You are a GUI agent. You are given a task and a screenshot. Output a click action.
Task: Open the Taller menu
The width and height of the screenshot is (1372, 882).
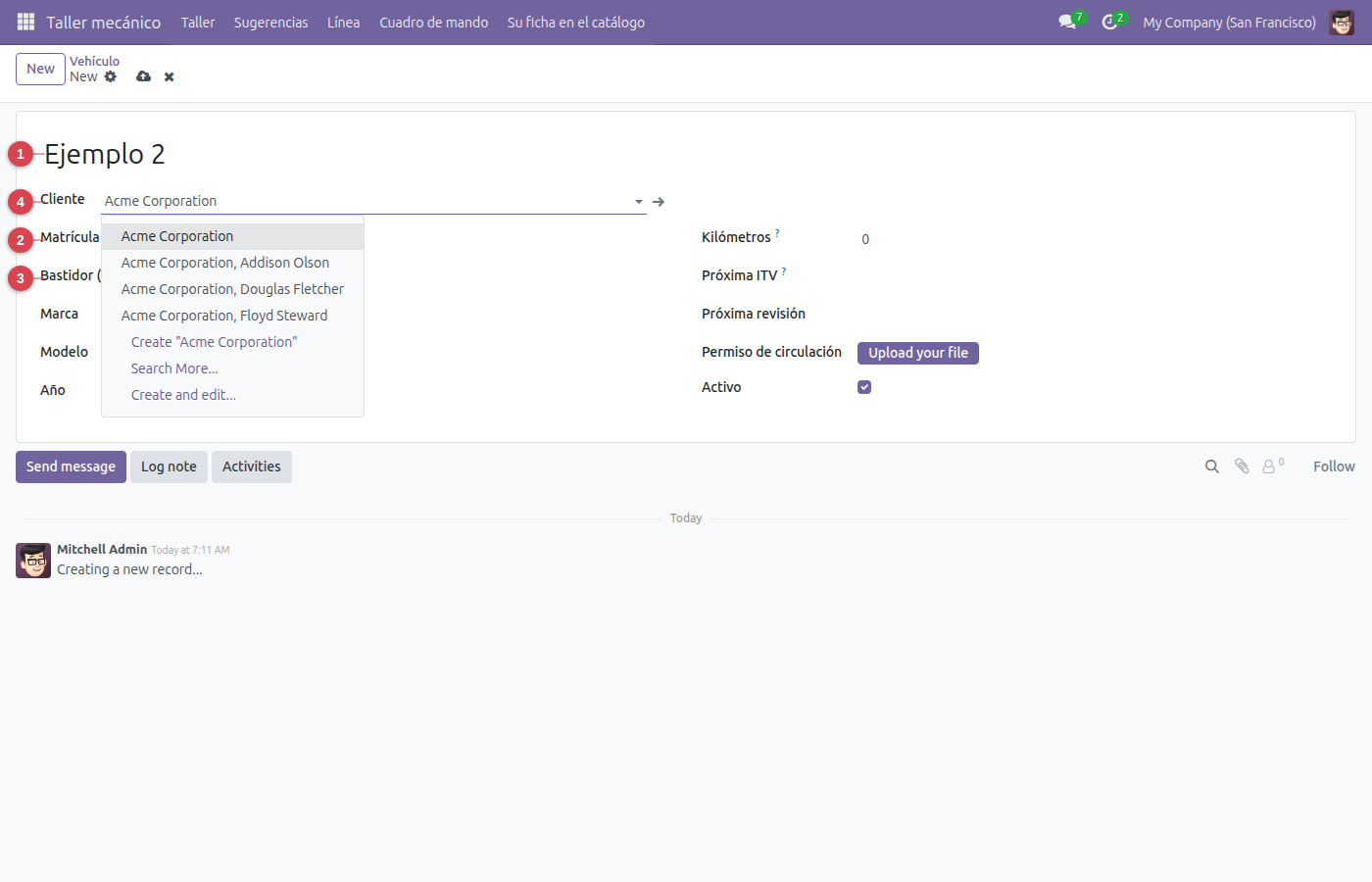(198, 23)
